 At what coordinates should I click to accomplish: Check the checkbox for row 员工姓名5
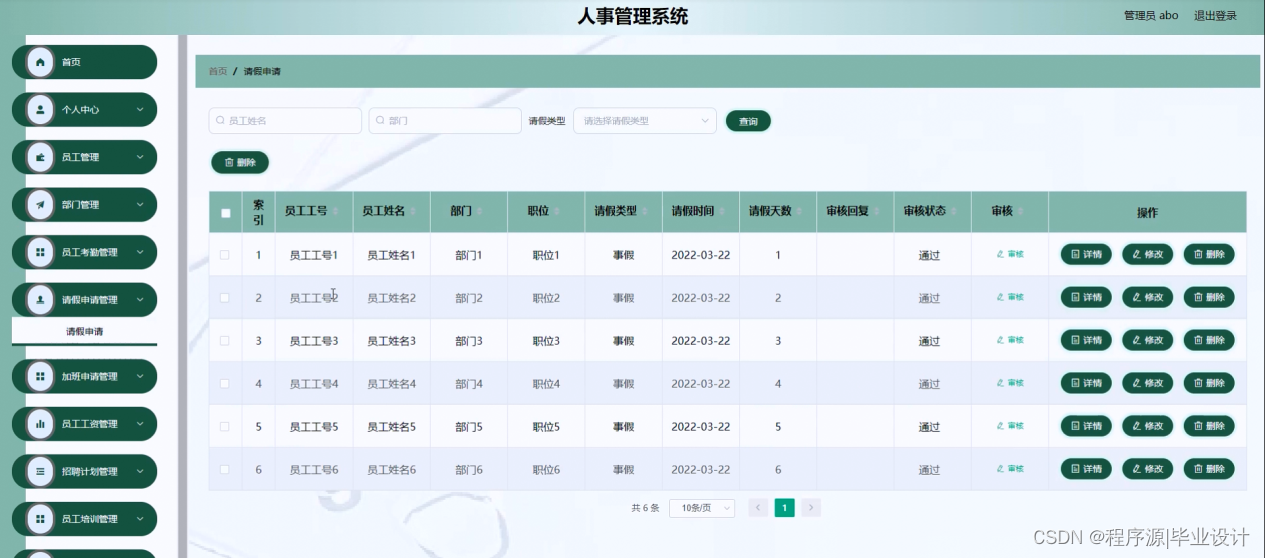click(225, 427)
